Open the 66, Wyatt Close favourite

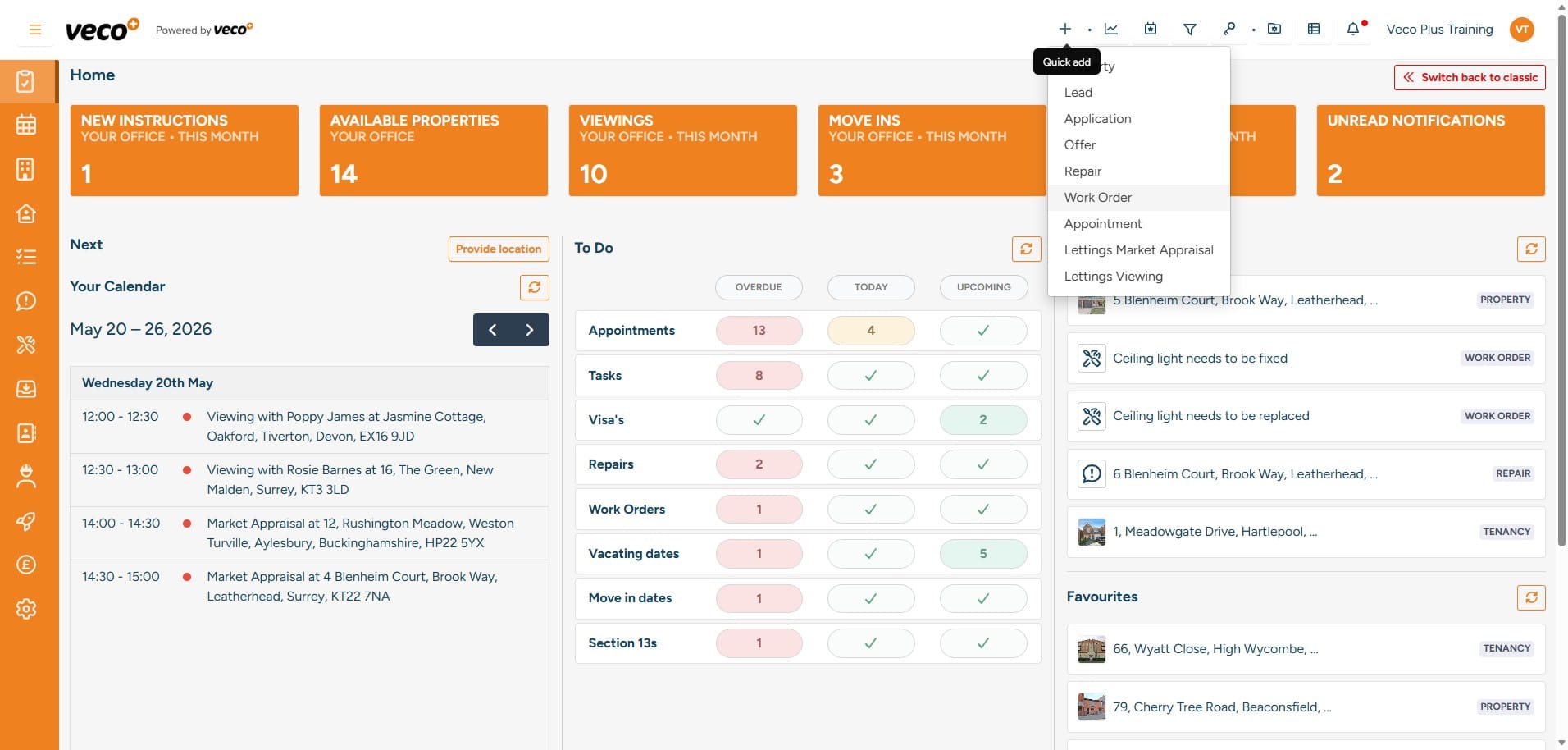[1306, 649]
